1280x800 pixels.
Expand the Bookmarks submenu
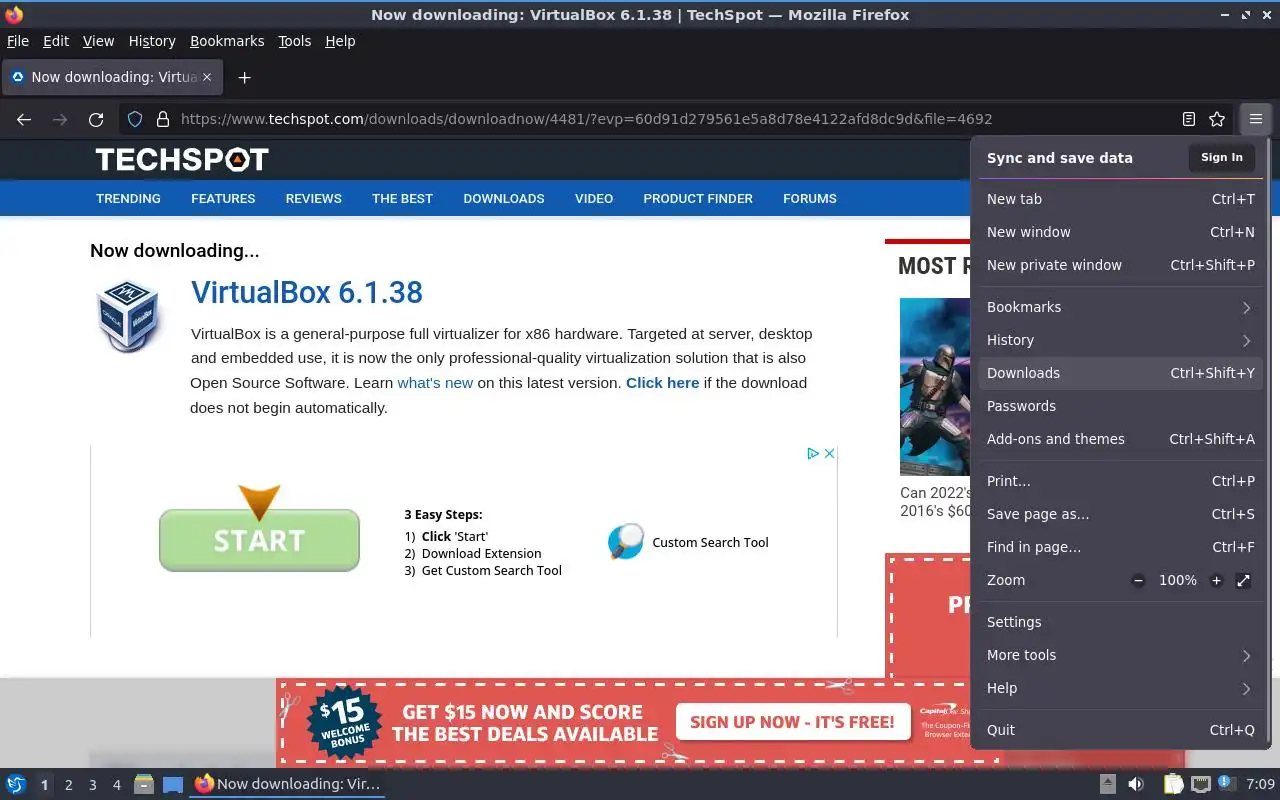click(x=1120, y=307)
